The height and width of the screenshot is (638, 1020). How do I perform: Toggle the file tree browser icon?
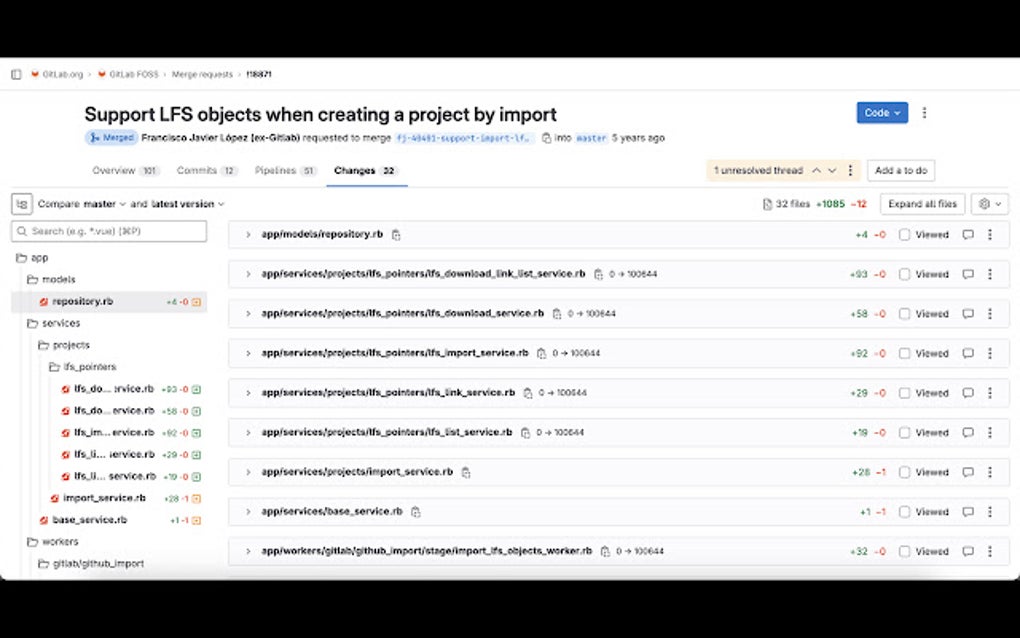coord(22,204)
